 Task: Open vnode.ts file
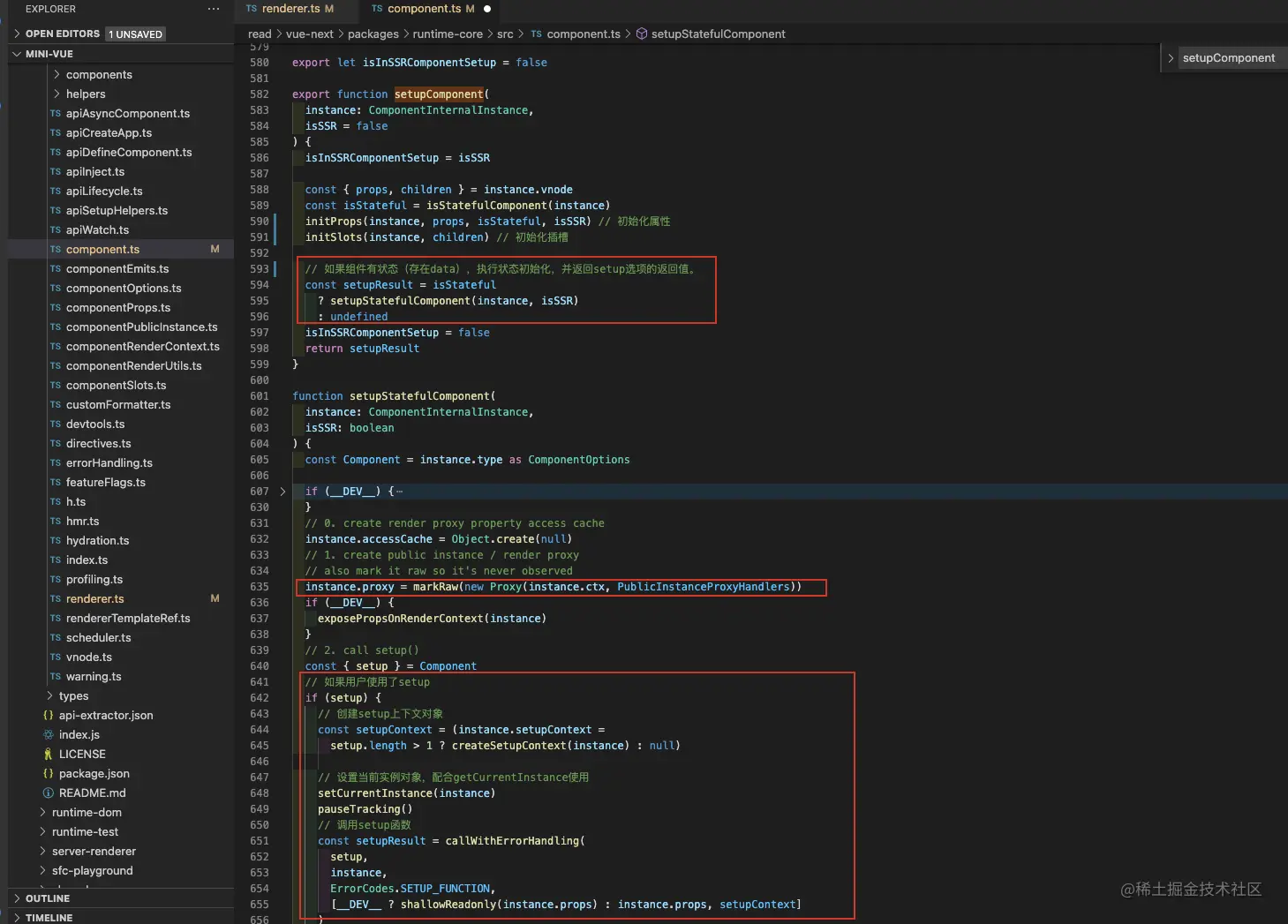(x=89, y=657)
